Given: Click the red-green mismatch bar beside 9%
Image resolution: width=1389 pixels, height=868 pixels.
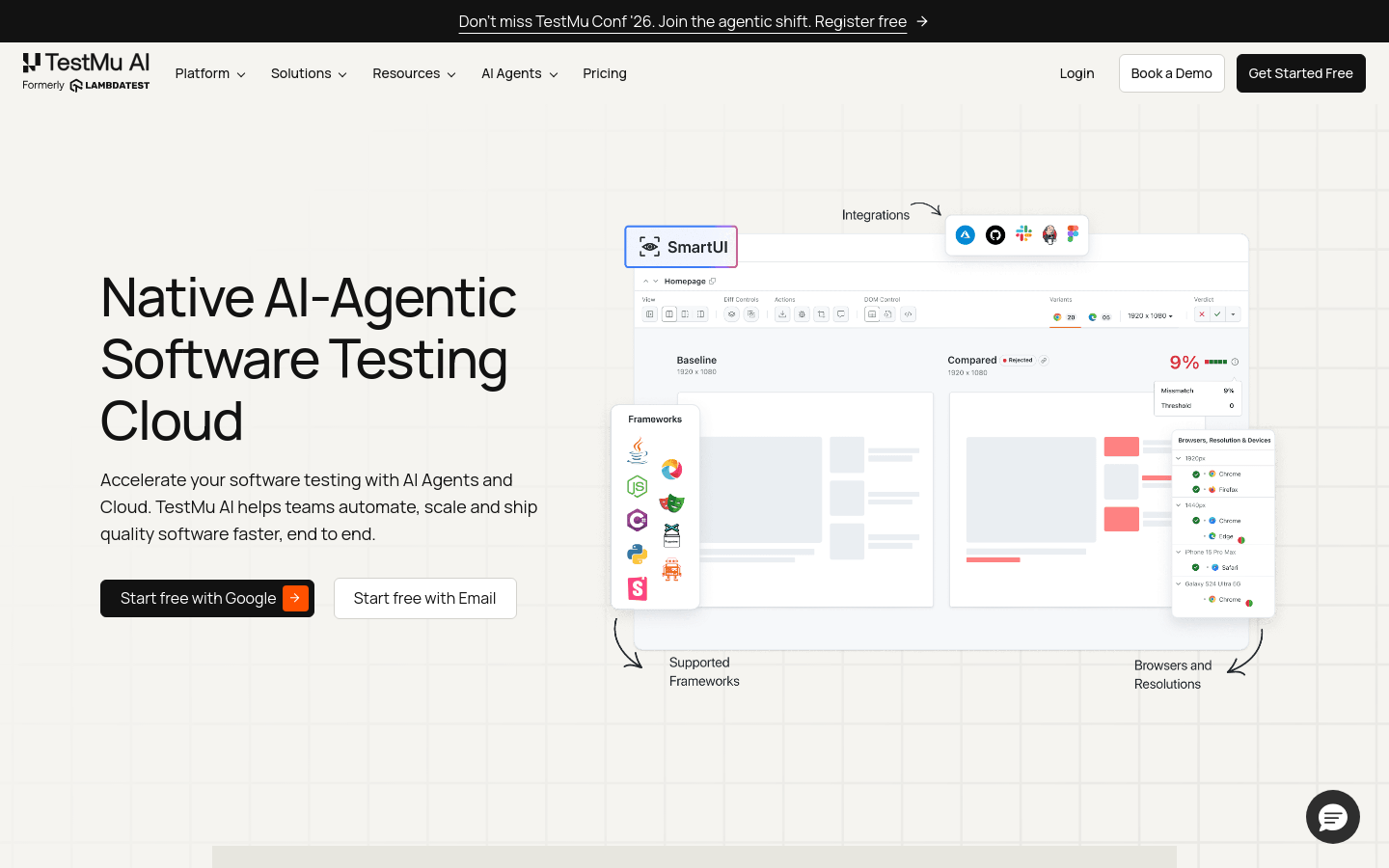Looking at the screenshot, I should [x=1215, y=363].
